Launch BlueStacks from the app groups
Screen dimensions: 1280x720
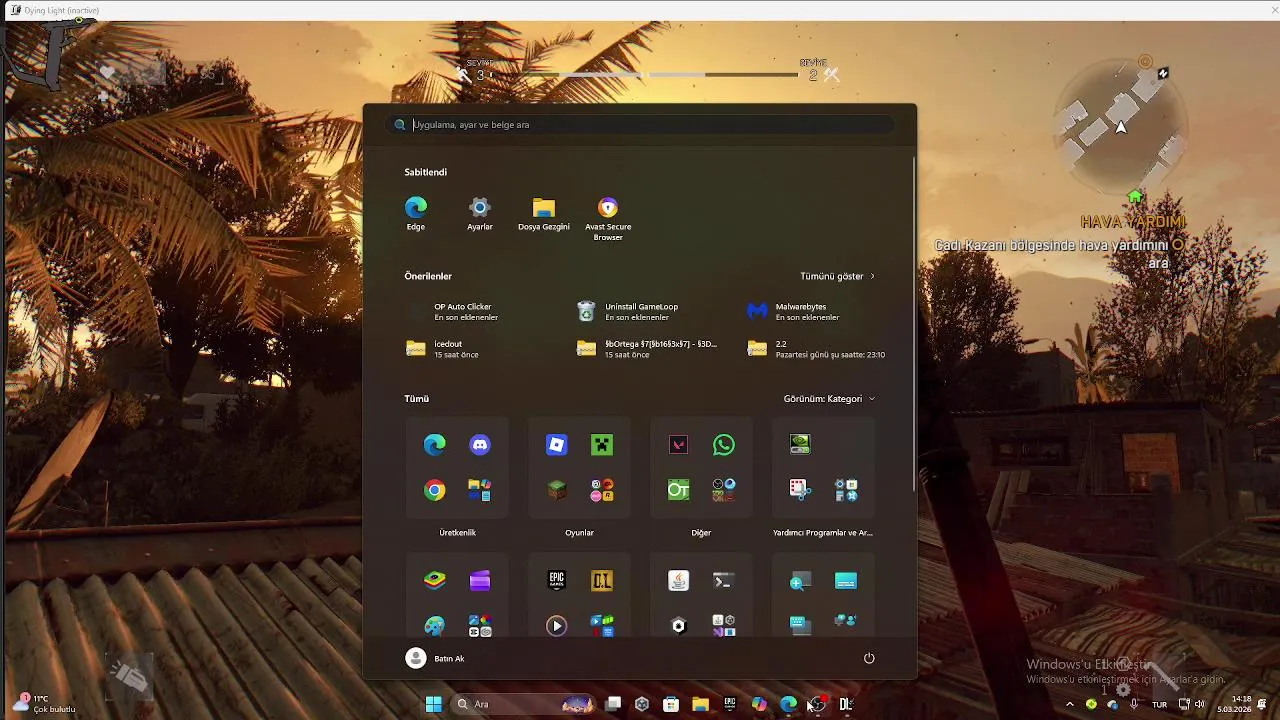[x=434, y=580]
